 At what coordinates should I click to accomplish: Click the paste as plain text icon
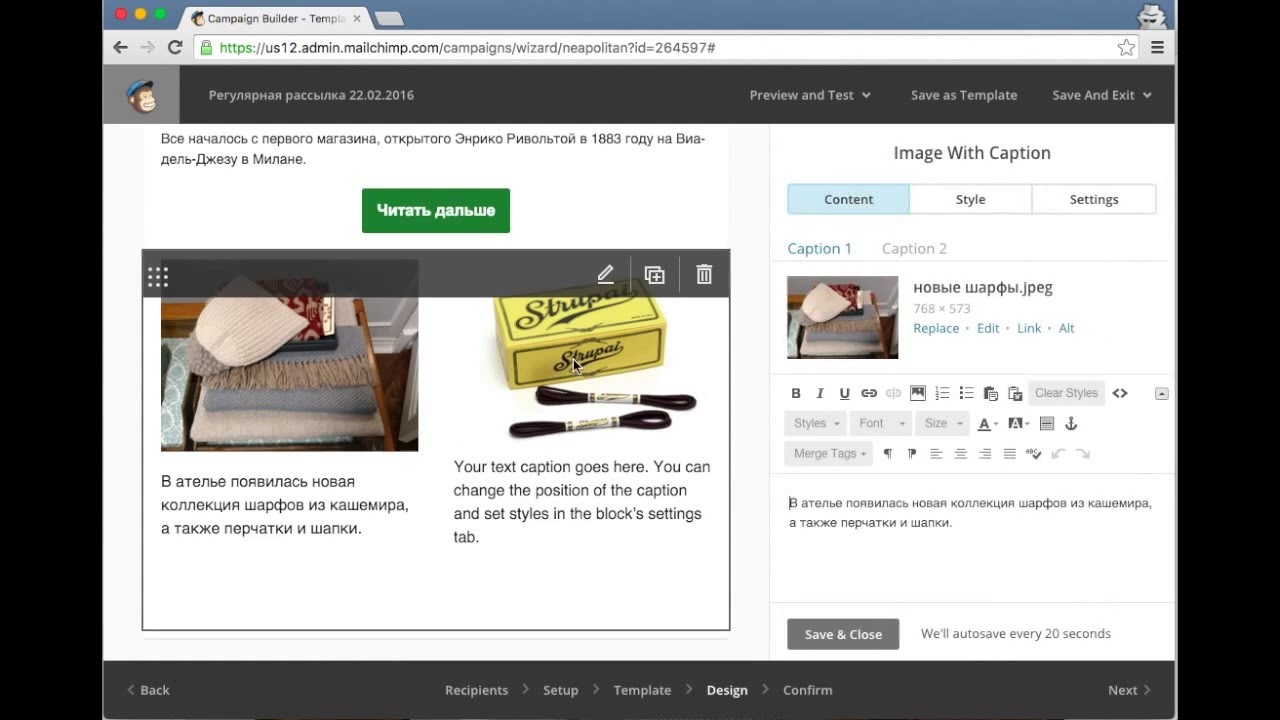coord(991,393)
